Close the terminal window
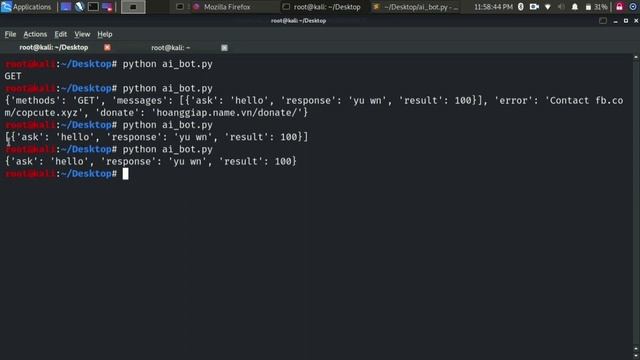 click(636, 21)
